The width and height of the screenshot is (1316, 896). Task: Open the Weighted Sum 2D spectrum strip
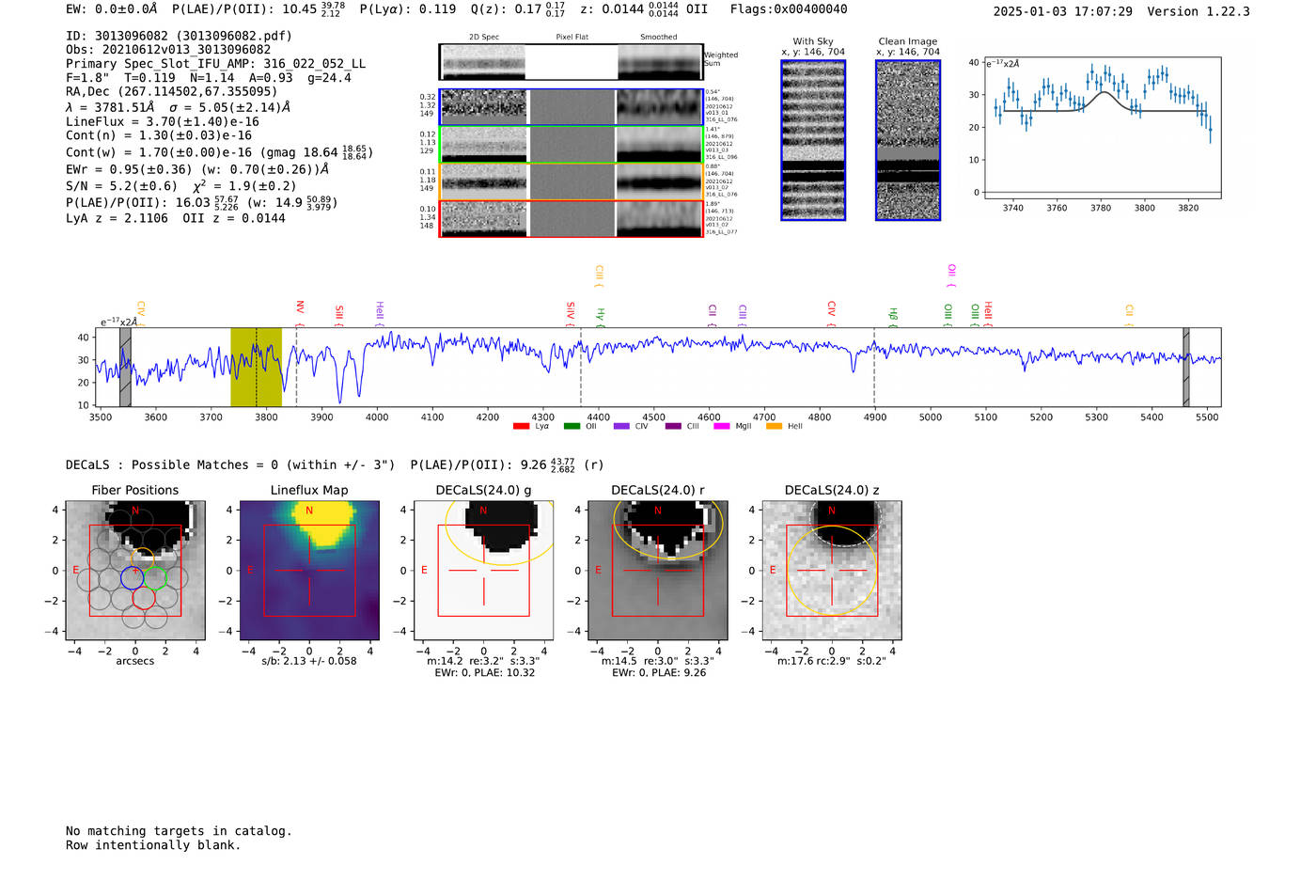click(x=571, y=62)
